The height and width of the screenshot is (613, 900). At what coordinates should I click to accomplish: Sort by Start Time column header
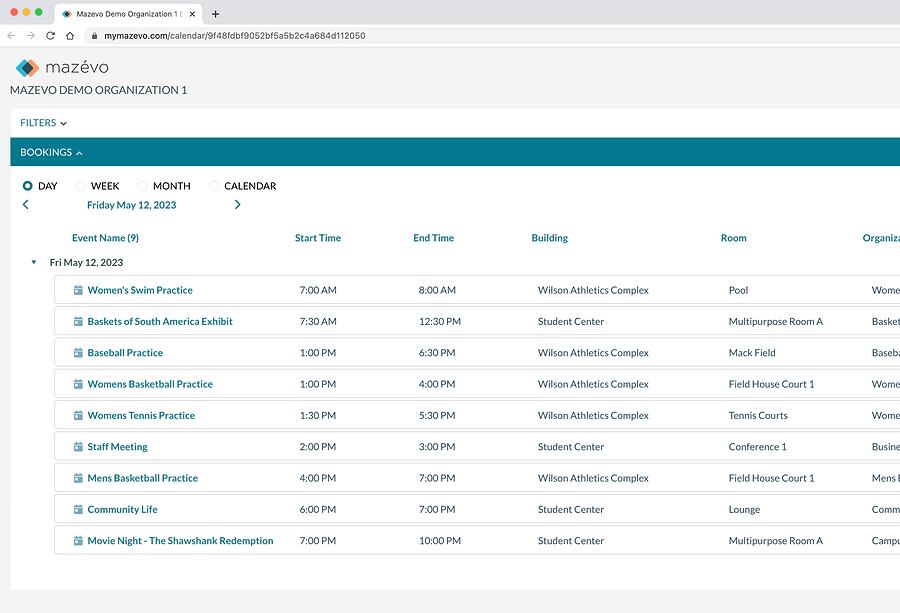318,238
